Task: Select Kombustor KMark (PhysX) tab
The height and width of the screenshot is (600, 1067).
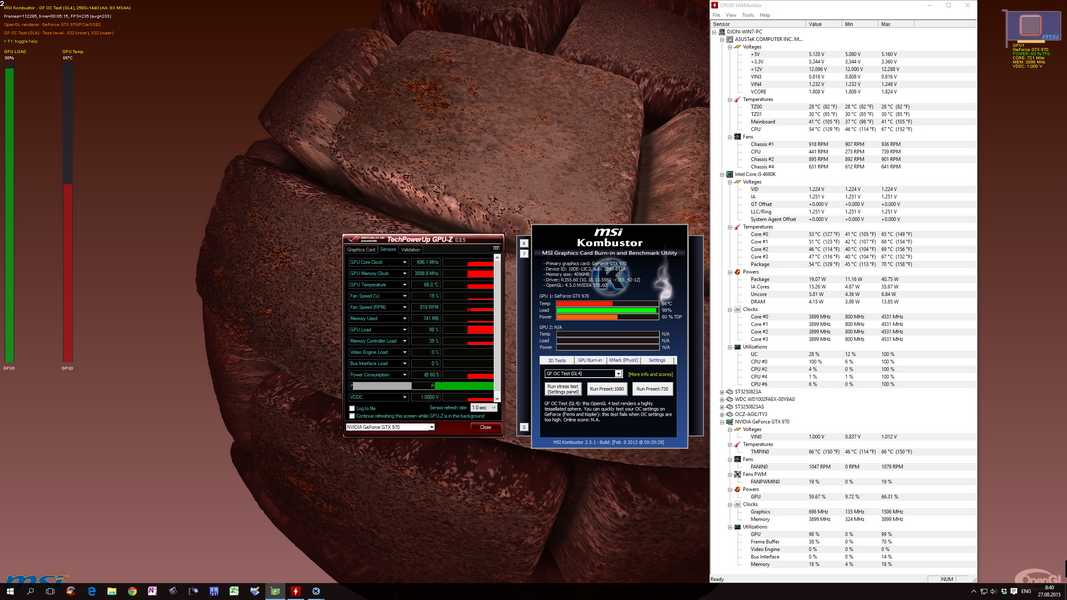Action: coord(623,361)
